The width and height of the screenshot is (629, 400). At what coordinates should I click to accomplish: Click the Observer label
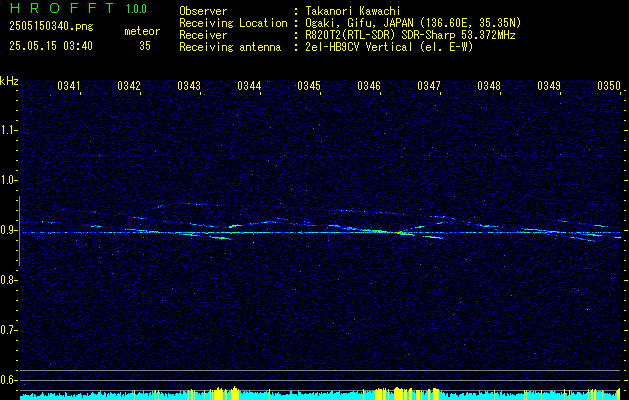[x=203, y=11]
